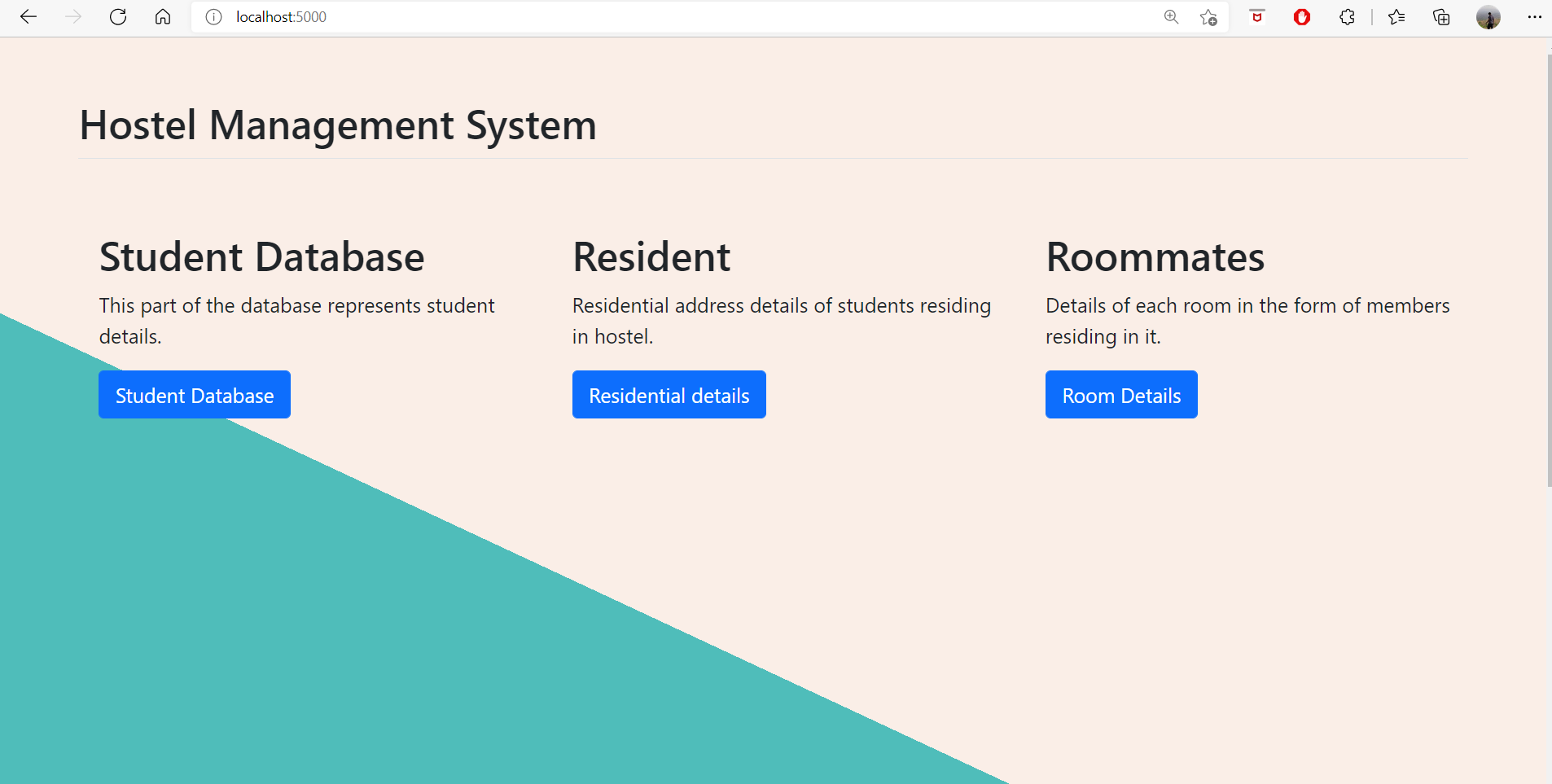Open the red Opera-style extension icon
Screen dimensions: 1552x784
1302,17
